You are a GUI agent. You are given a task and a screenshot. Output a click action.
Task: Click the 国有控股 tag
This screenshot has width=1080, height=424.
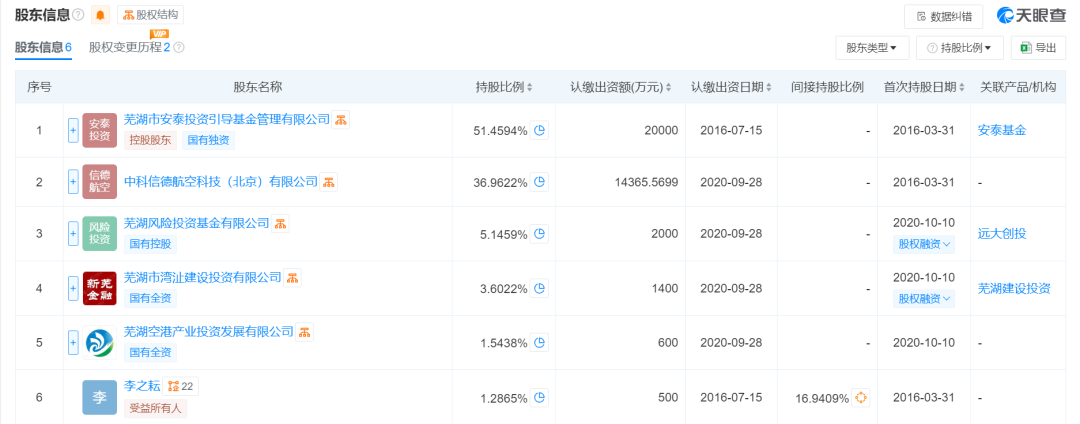pyautogui.click(x=150, y=244)
